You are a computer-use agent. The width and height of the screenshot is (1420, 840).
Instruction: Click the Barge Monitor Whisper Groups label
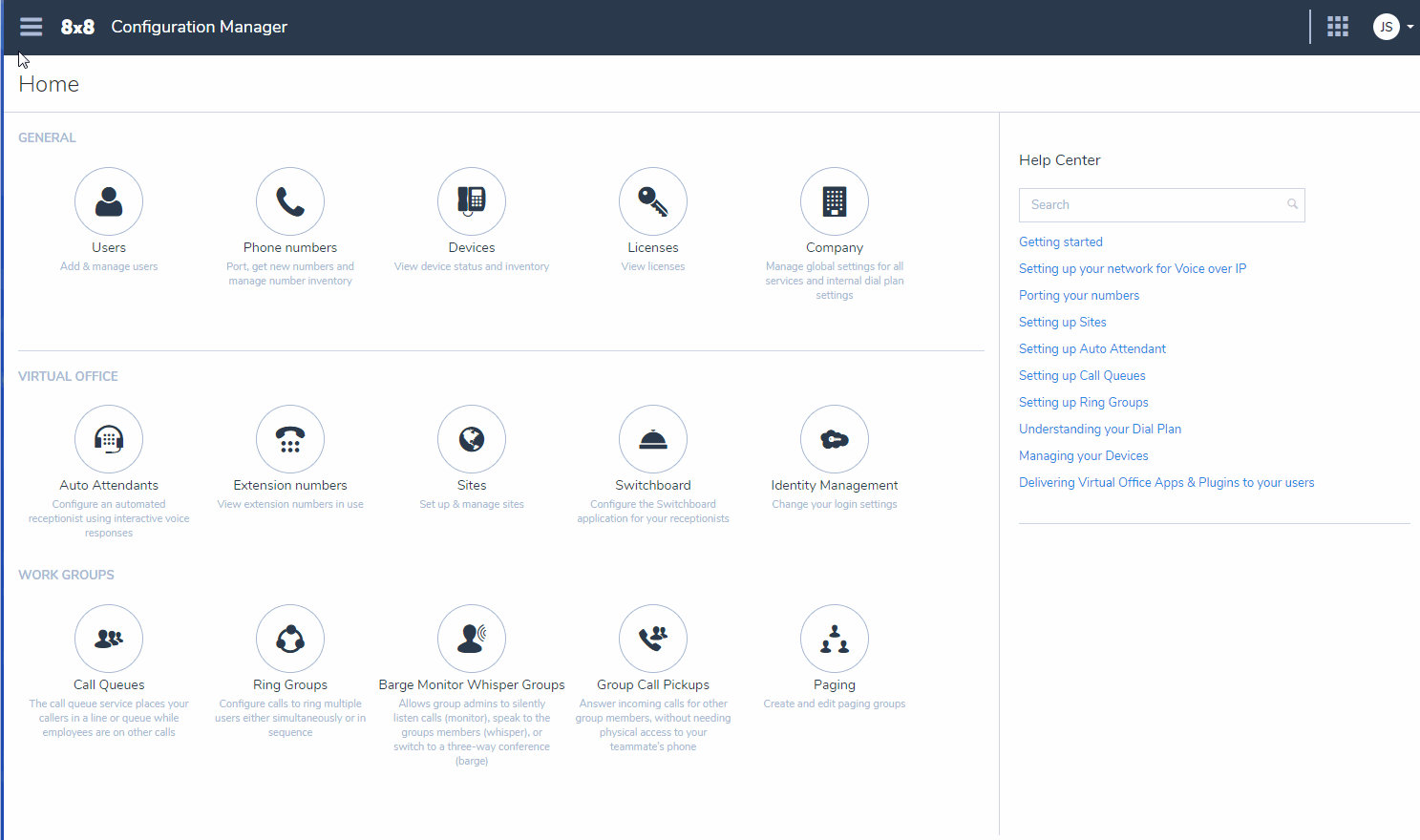pyautogui.click(x=472, y=684)
